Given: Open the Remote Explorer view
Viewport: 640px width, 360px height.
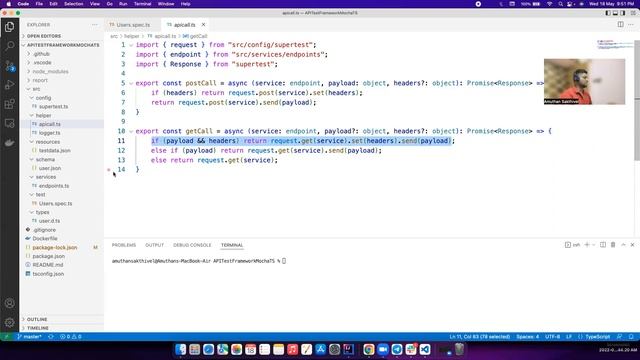Looking at the screenshot, I should coord(9,123).
